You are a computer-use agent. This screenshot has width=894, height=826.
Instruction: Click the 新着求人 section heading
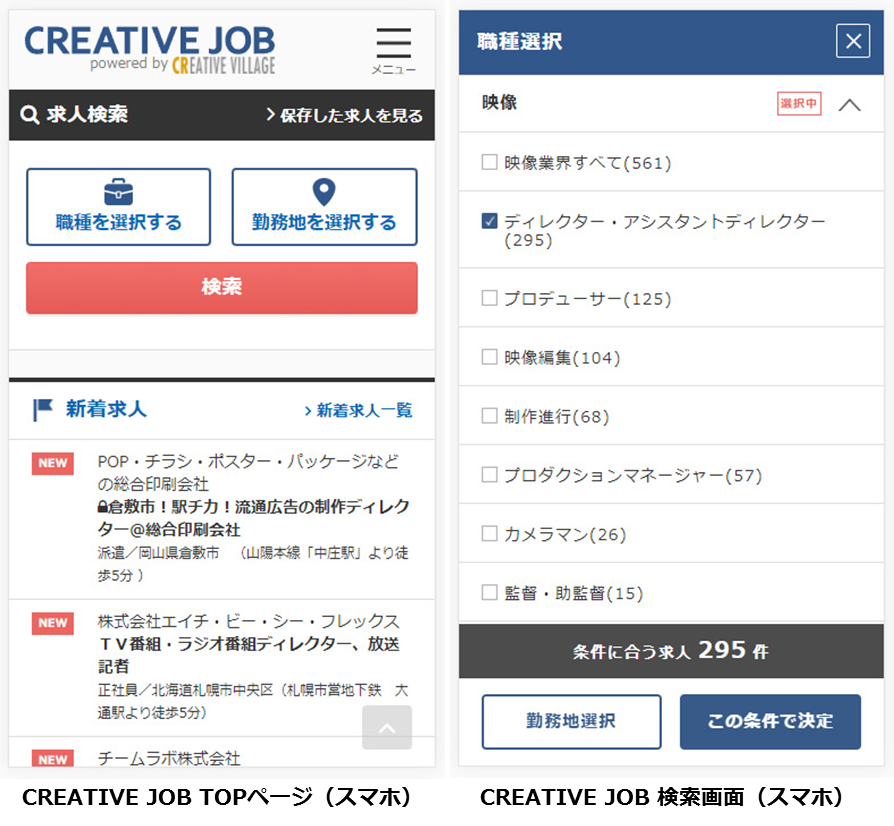click(x=106, y=409)
